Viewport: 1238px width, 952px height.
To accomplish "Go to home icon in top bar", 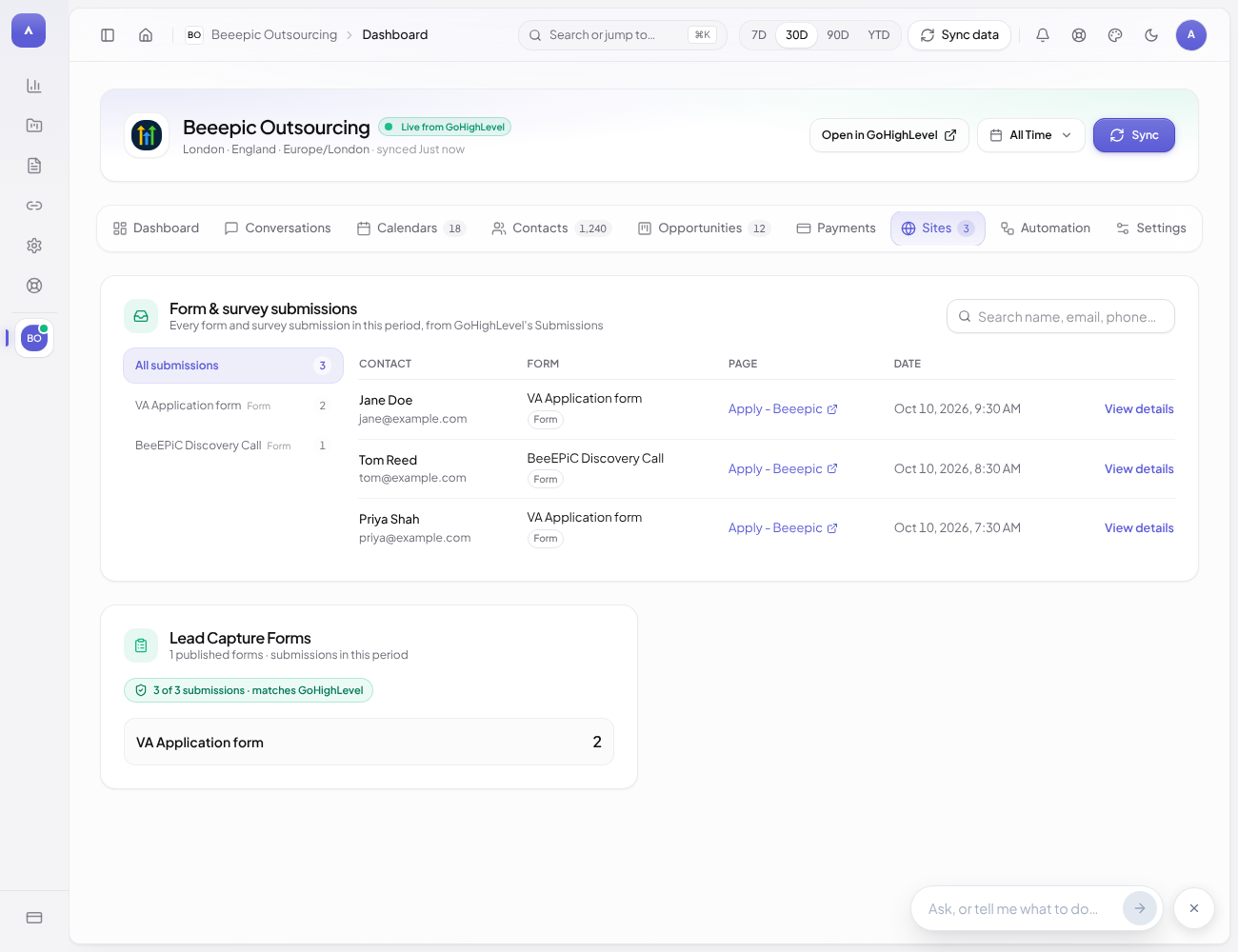I will click(x=146, y=35).
